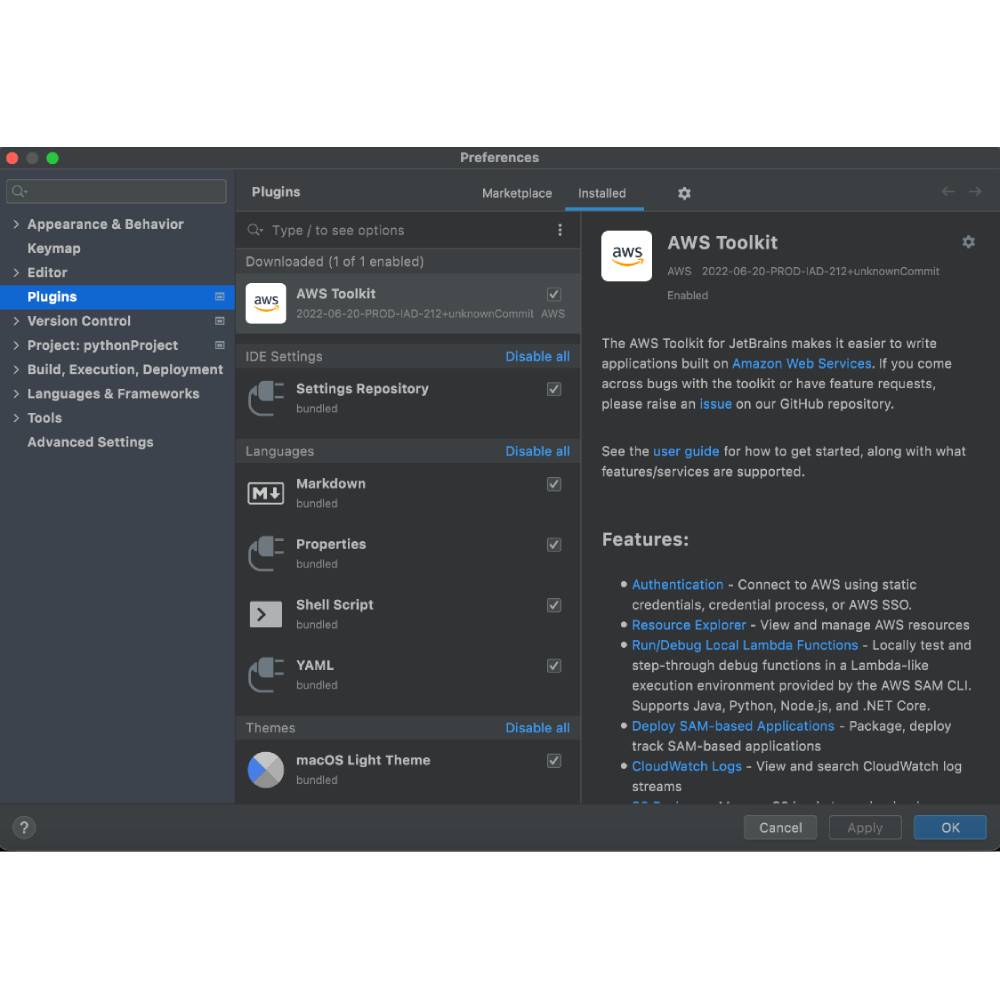1000x1000 pixels.
Task: Click the Cancel button
Action: [780, 827]
